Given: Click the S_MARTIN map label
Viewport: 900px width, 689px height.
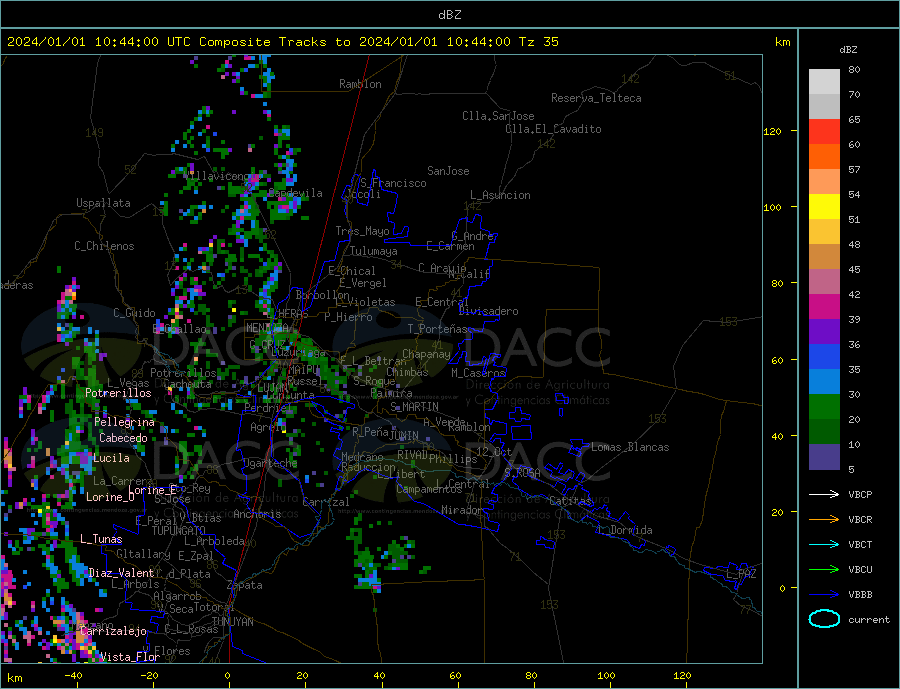Looking at the screenshot, I should [x=414, y=407].
